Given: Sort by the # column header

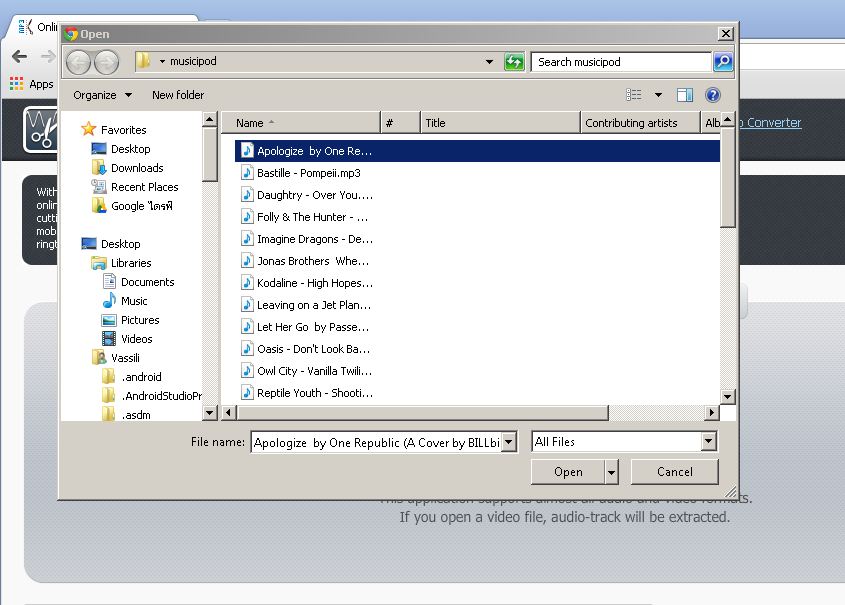Looking at the screenshot, I should (x=400, y=123).
